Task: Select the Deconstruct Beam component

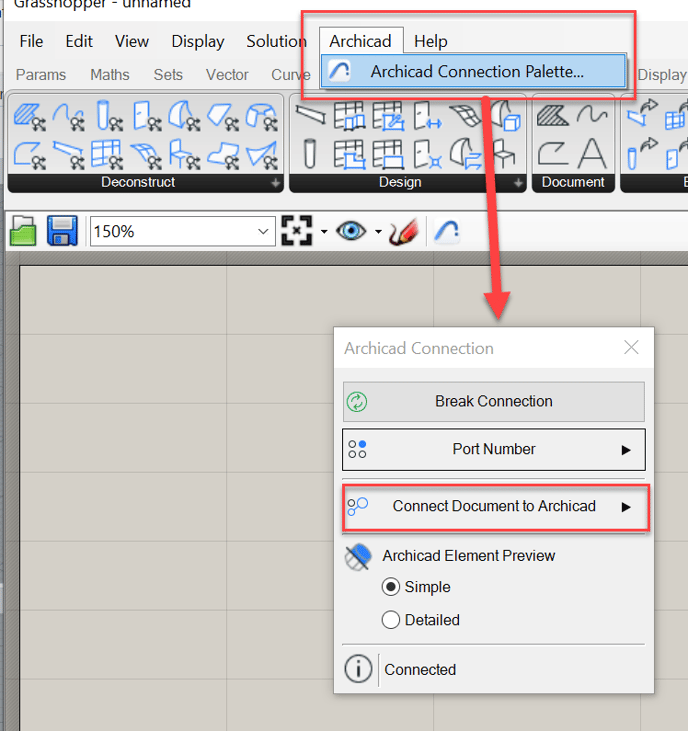Action: pos(69,154)
